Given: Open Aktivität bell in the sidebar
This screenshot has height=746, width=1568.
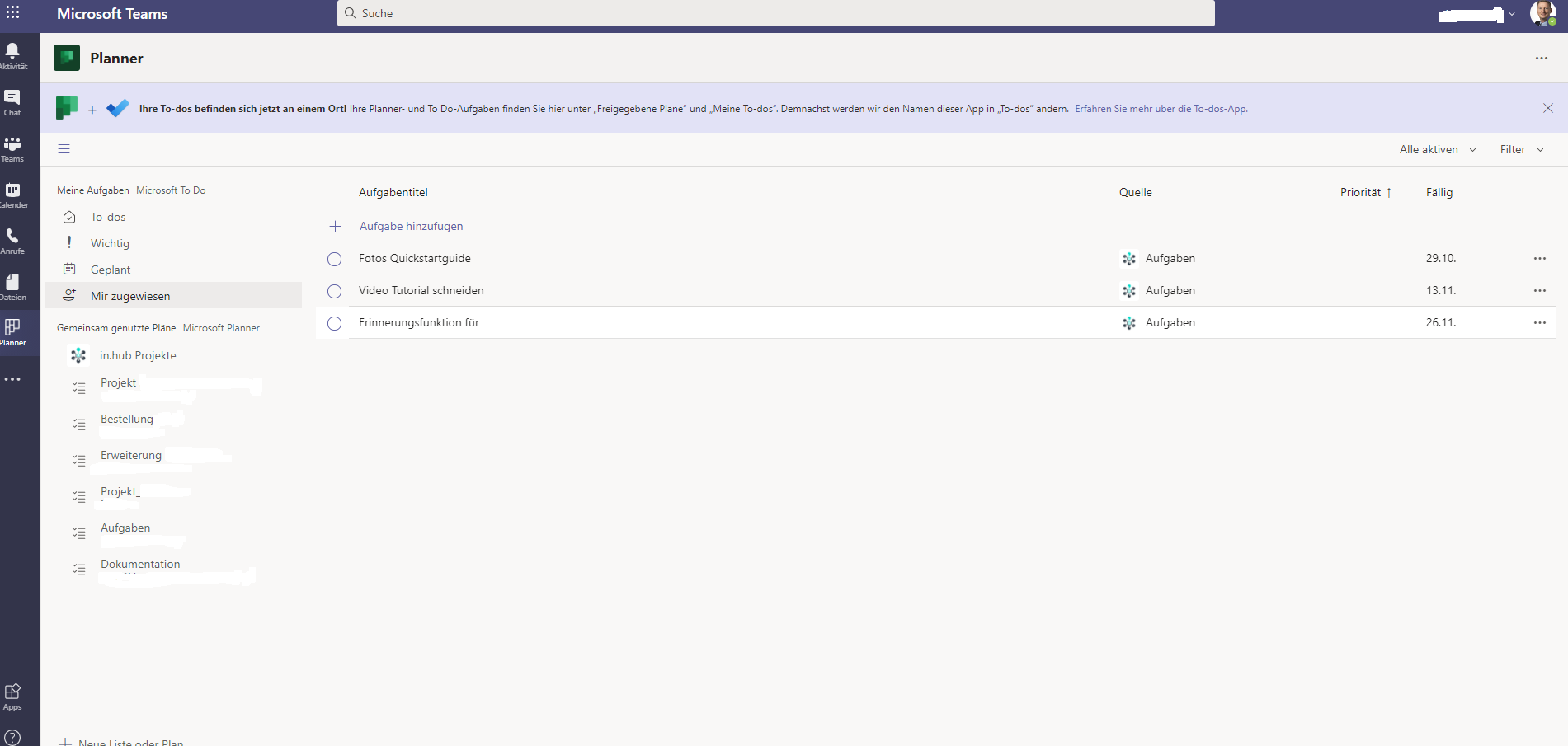Looking at the screenshot, I should tap(13, 56).
